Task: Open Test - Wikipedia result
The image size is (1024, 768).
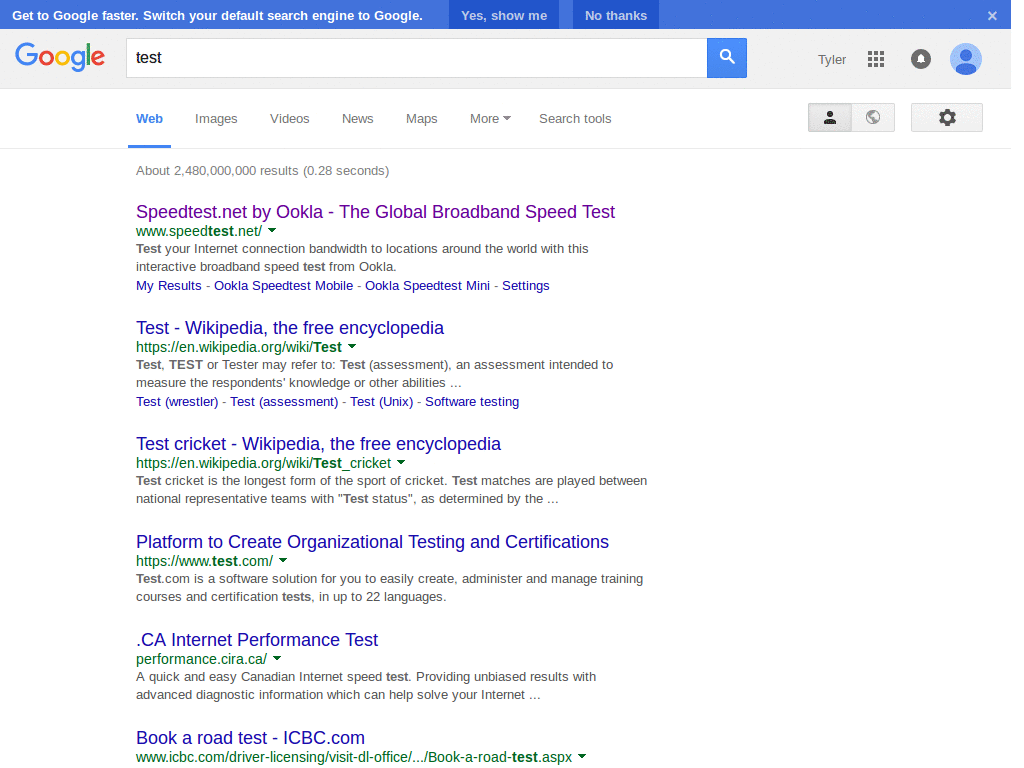Action: 290,328
